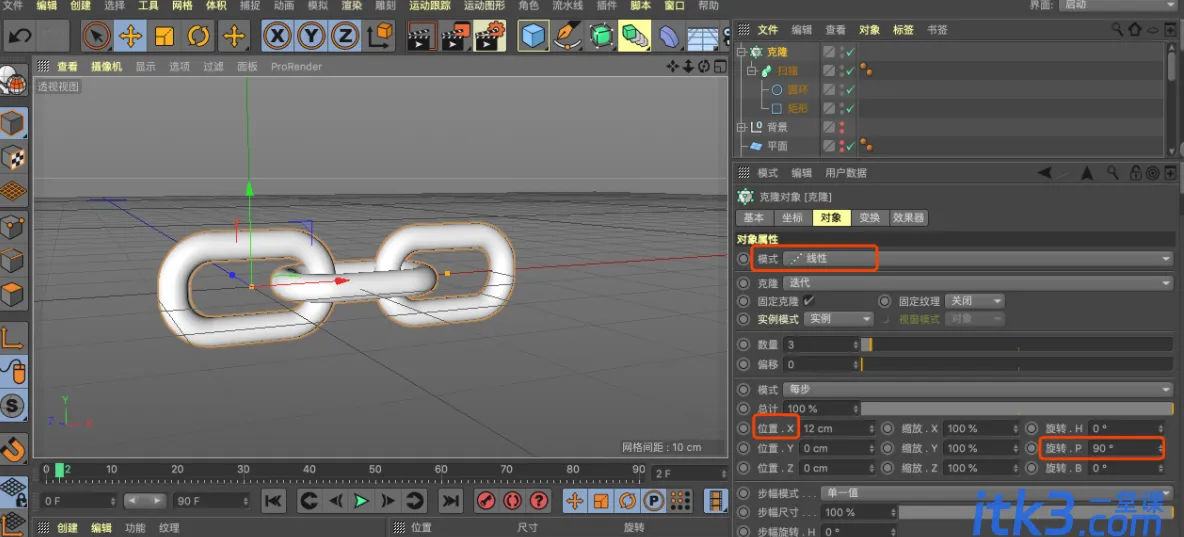1184x537 pixels.
Task: Toggle the green checkmark for 扫描
Action: [850, 71]
